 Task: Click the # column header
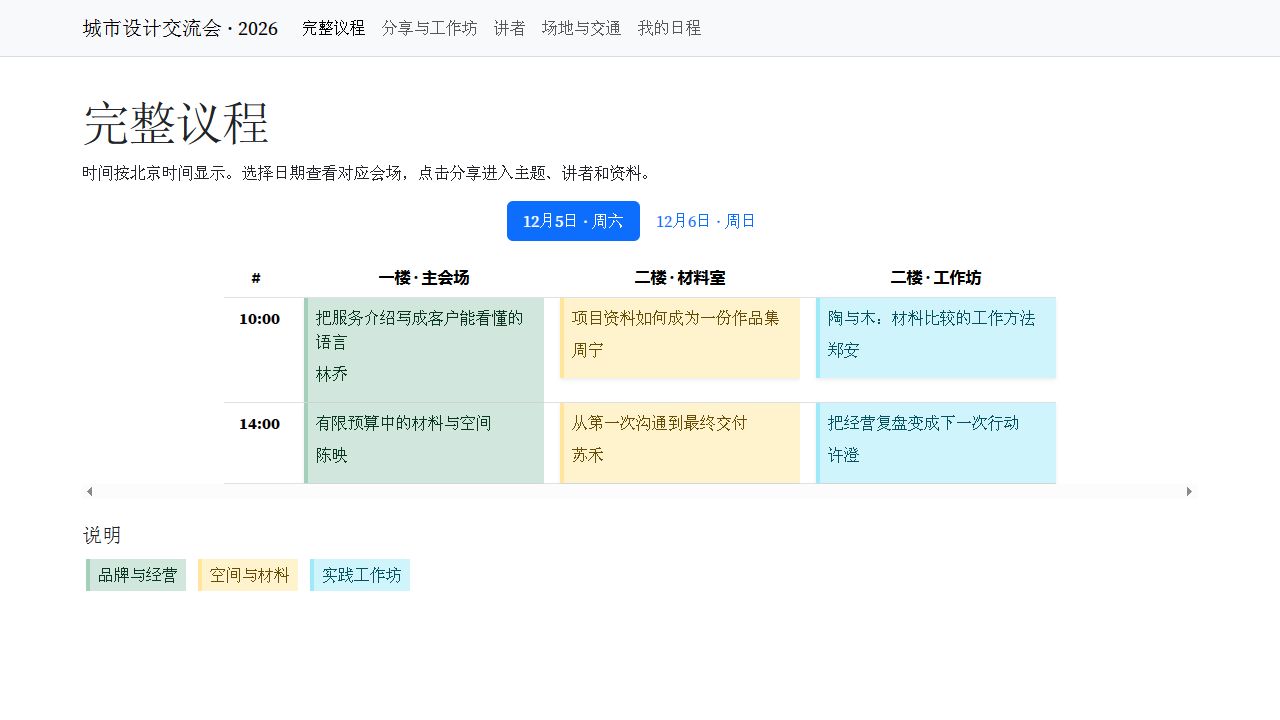tap(256, 278)
